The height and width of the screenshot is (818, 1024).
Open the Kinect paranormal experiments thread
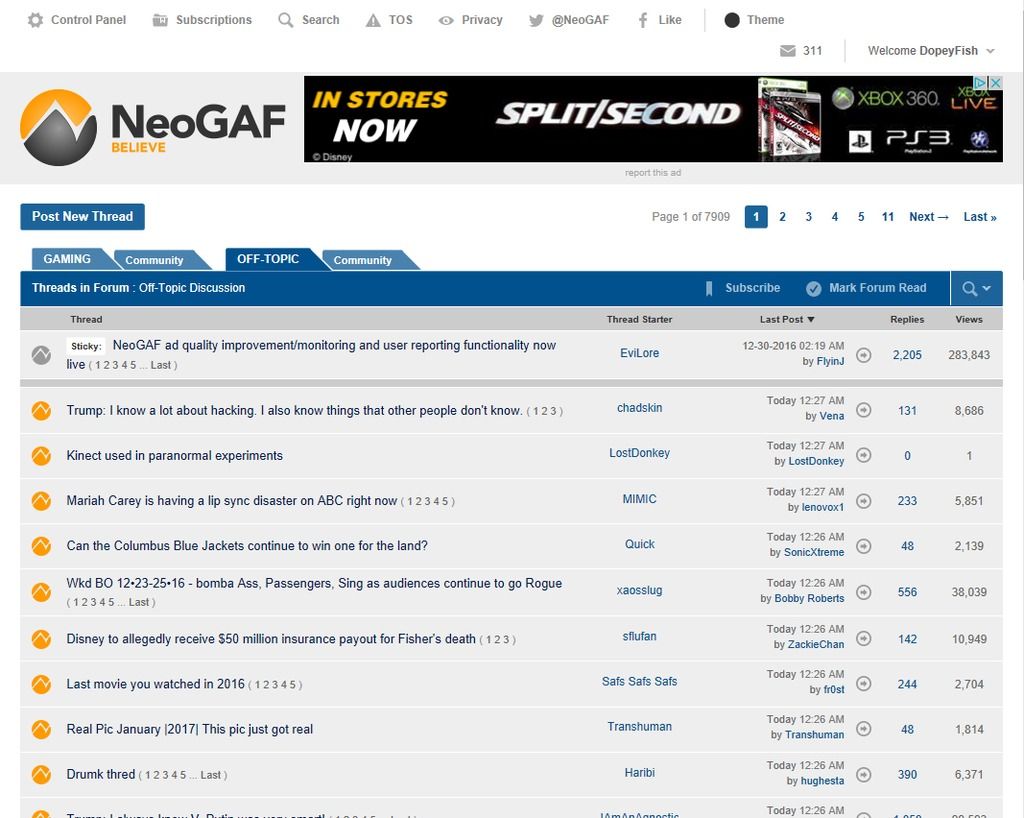coord(174,456)
